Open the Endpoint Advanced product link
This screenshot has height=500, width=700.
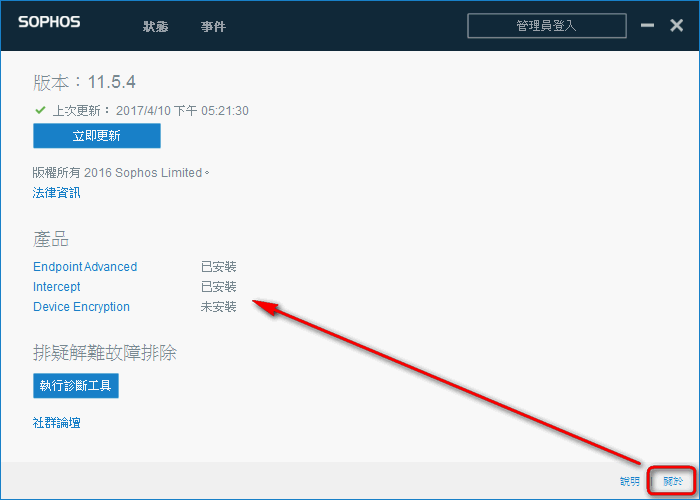pyautogui.click(x=85, y=267)
